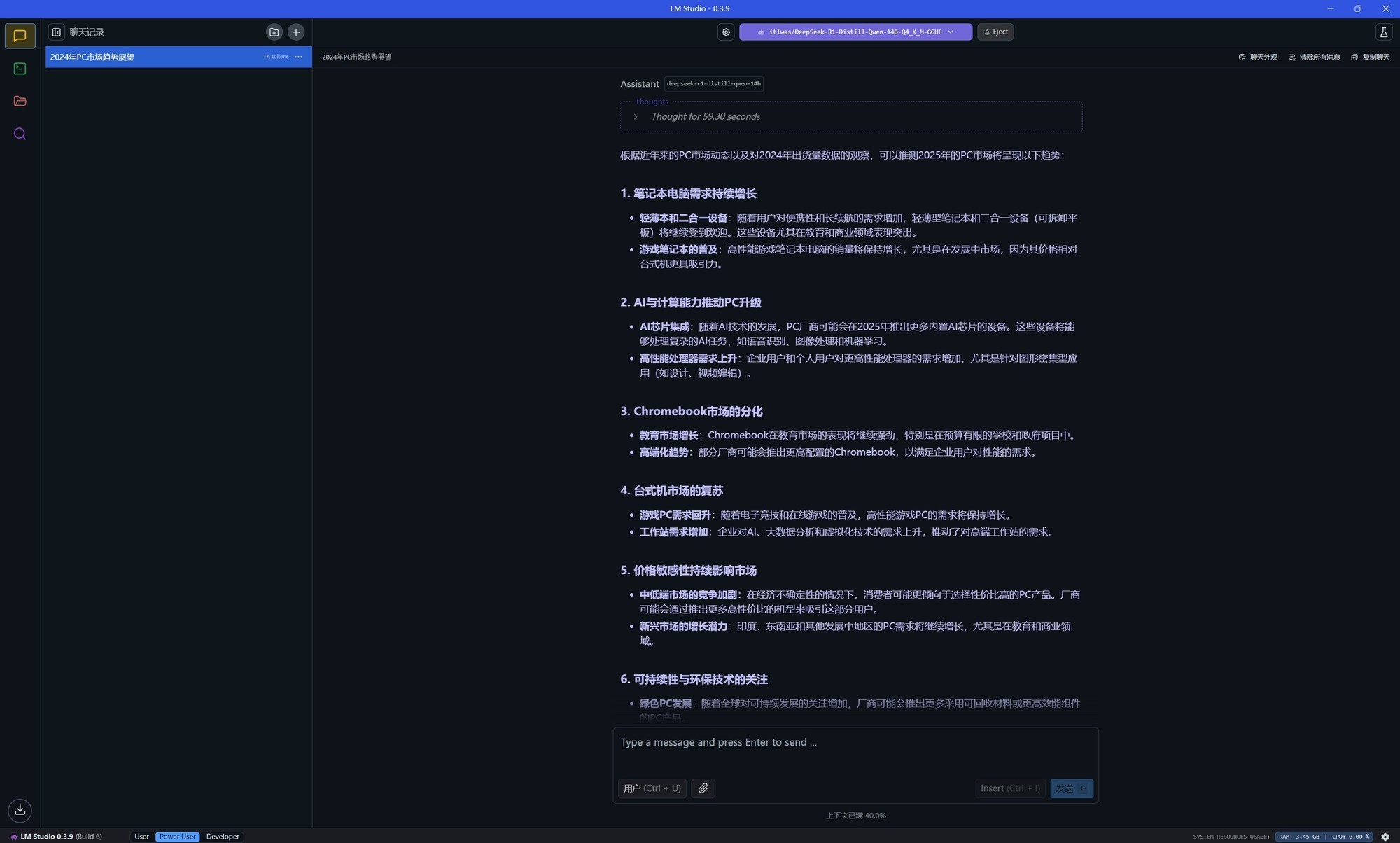The image size is (1400, 843).
Task: Click the attach file paperclip icon
Action: point(703,788)
